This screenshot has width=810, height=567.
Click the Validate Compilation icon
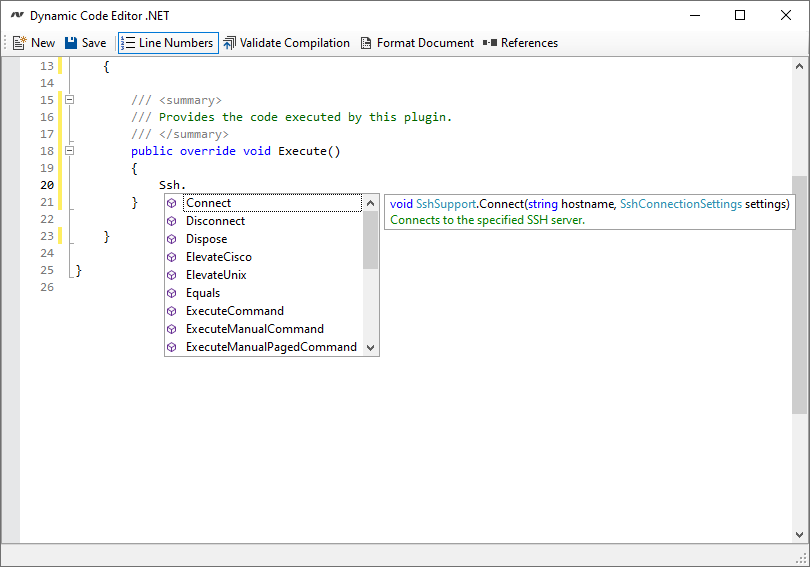(229, 43)
